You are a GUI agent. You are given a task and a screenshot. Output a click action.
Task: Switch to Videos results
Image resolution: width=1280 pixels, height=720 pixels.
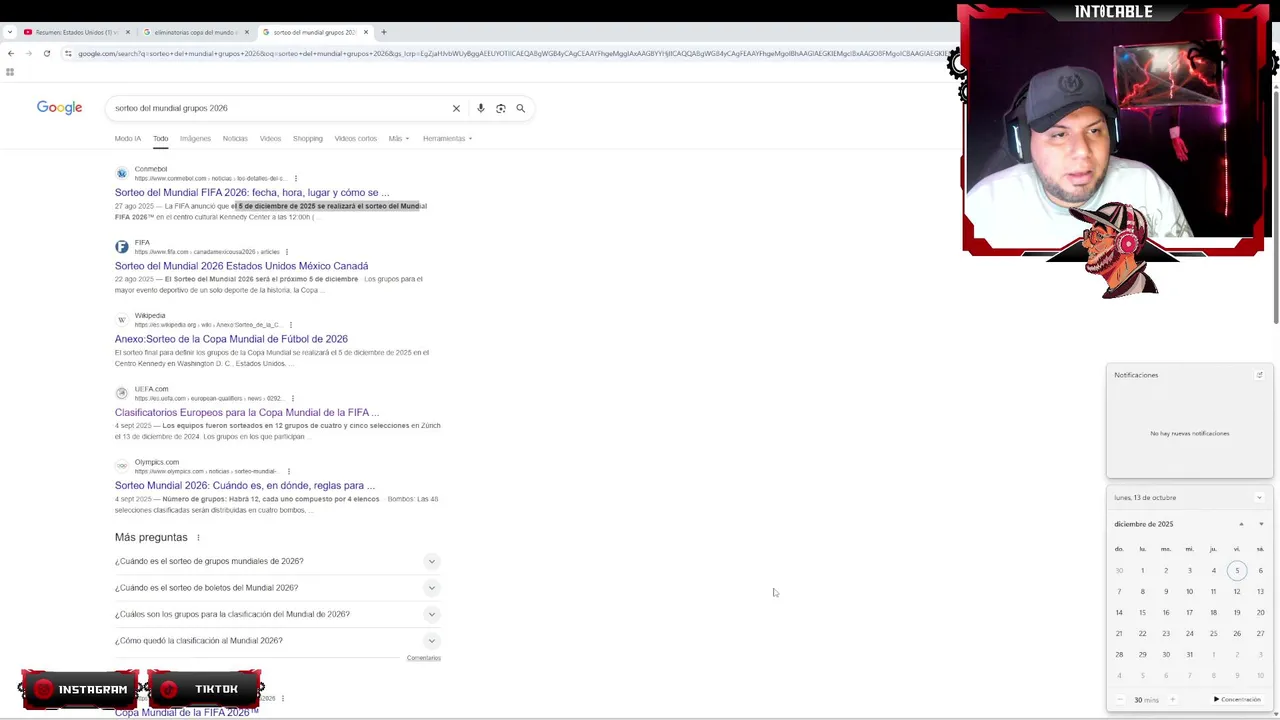[270, 138]
